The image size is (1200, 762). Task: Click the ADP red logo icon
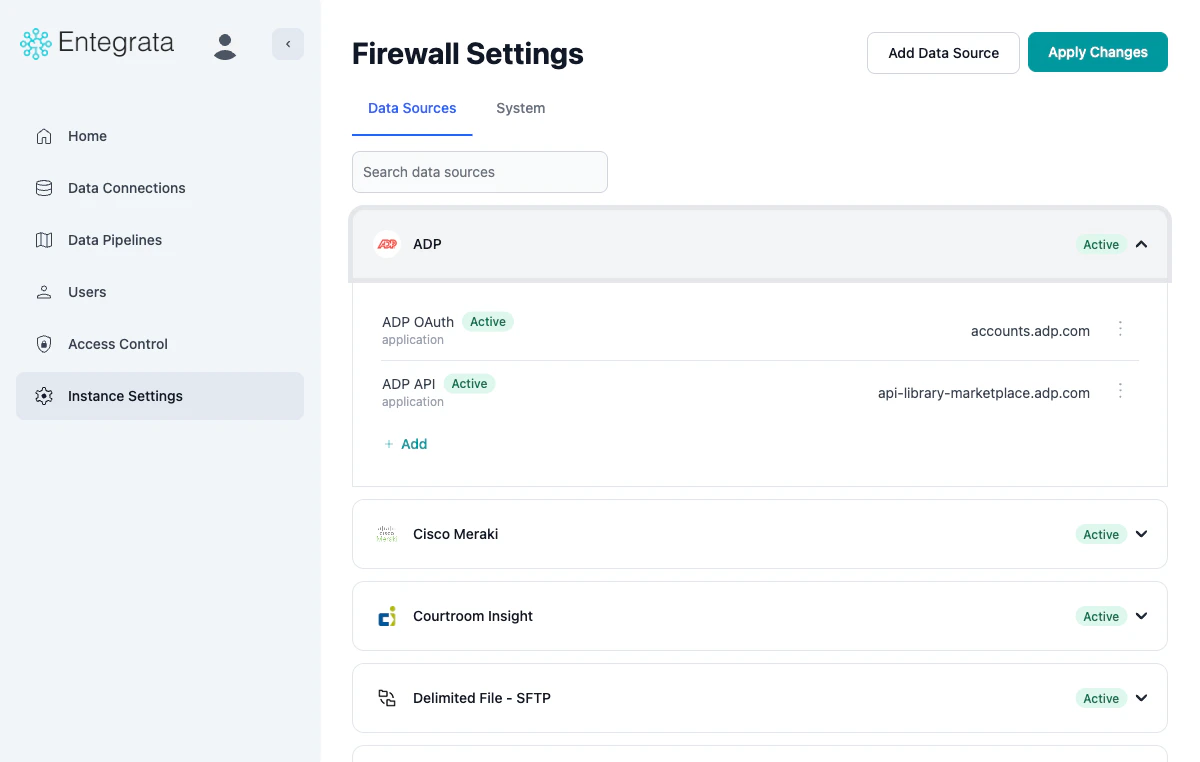point(387,244)
